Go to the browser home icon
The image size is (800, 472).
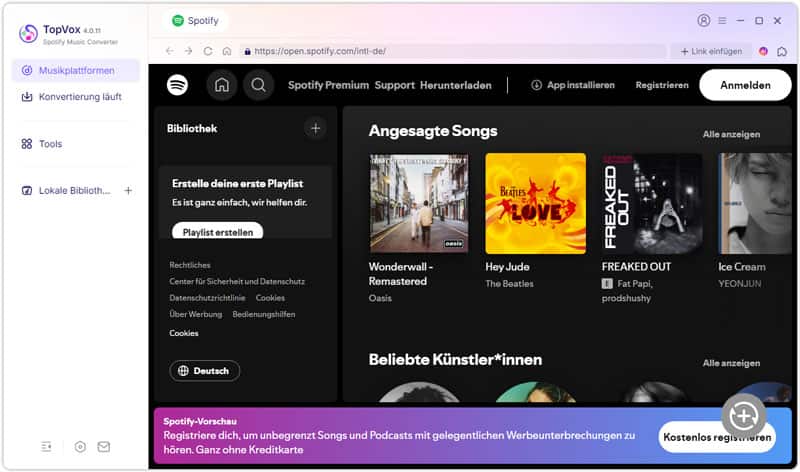click(x=227, y=51)
